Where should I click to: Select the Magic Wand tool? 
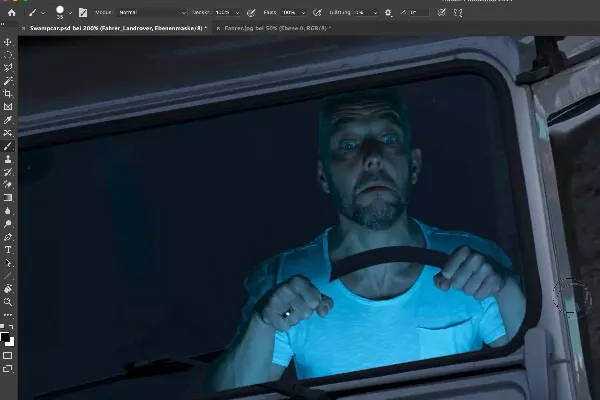[8, 81]
